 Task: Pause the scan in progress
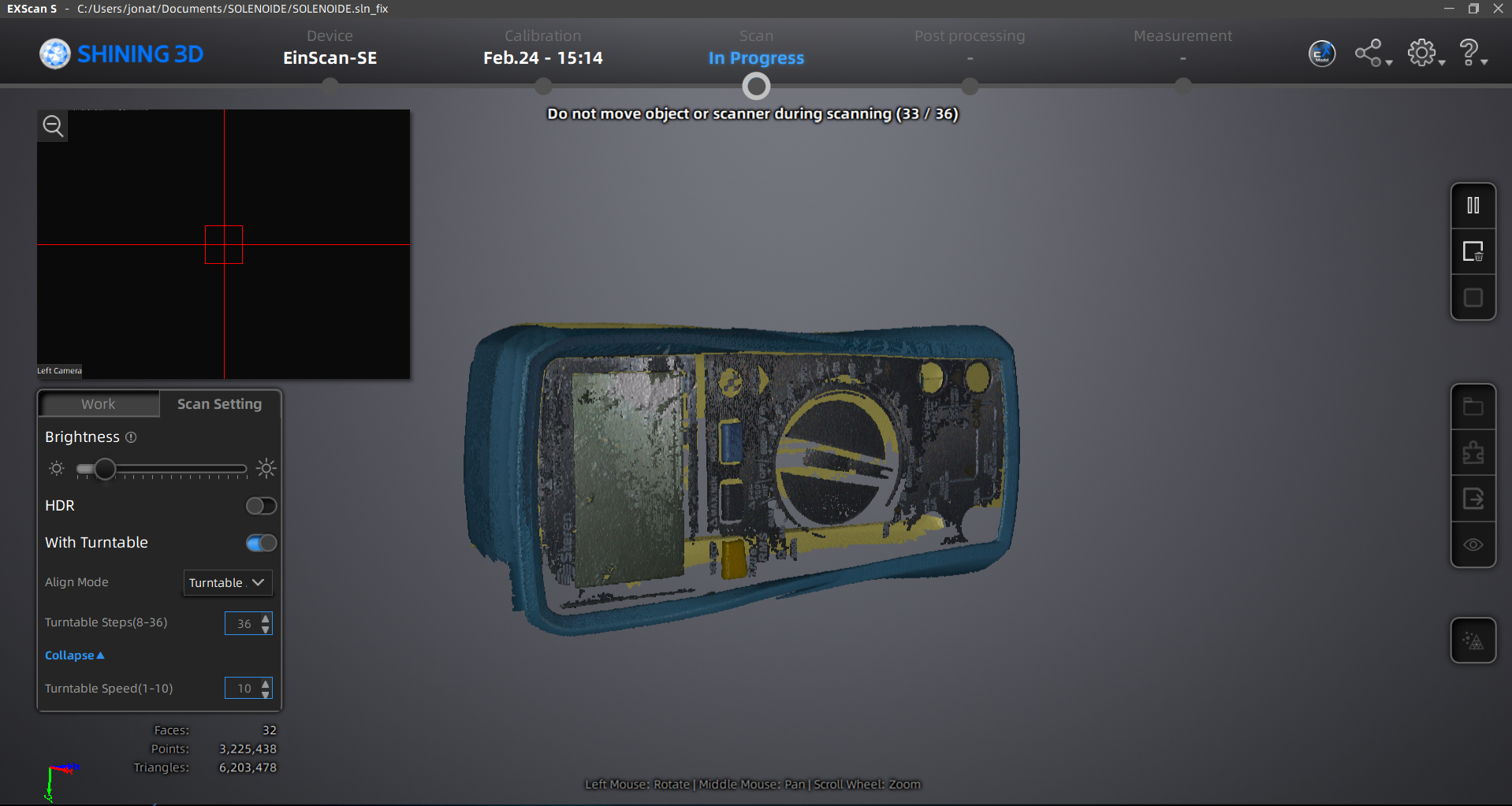(x=1473, y=206)
